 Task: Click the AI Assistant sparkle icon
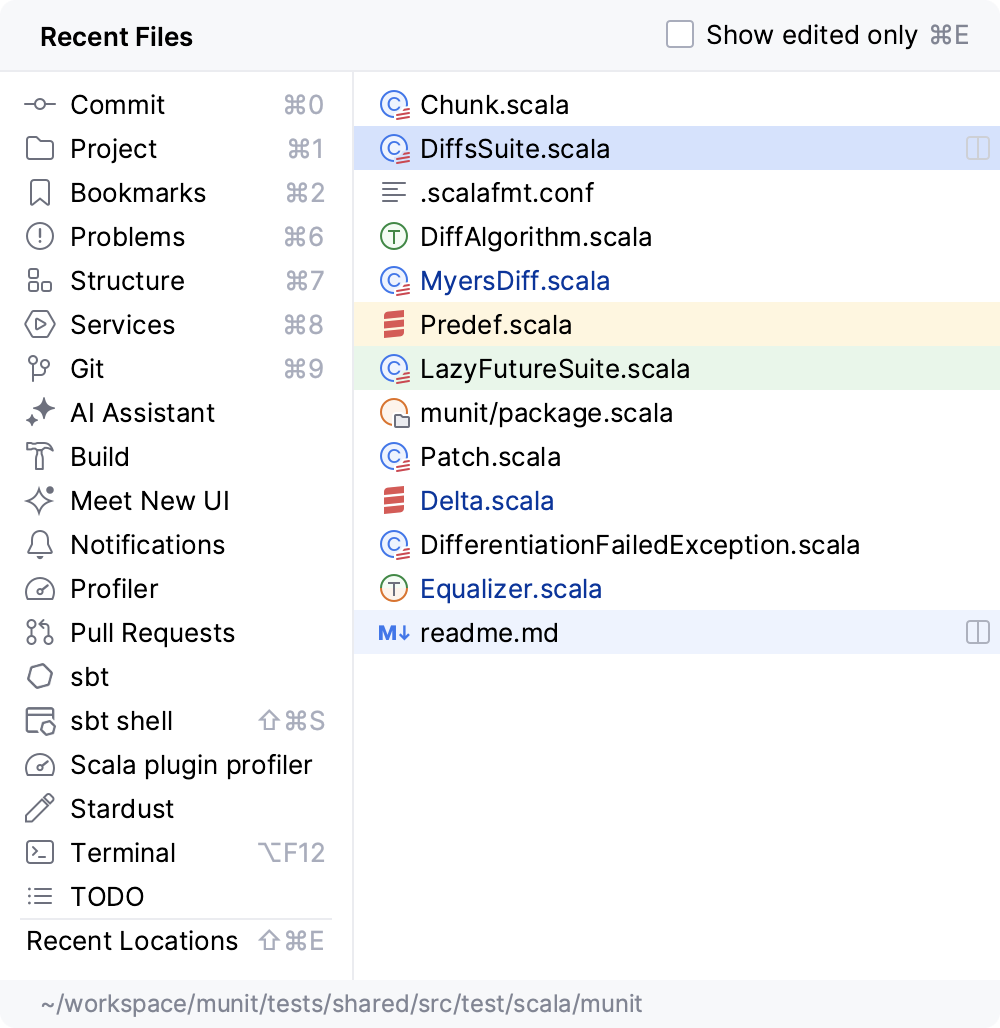(40, 413)
